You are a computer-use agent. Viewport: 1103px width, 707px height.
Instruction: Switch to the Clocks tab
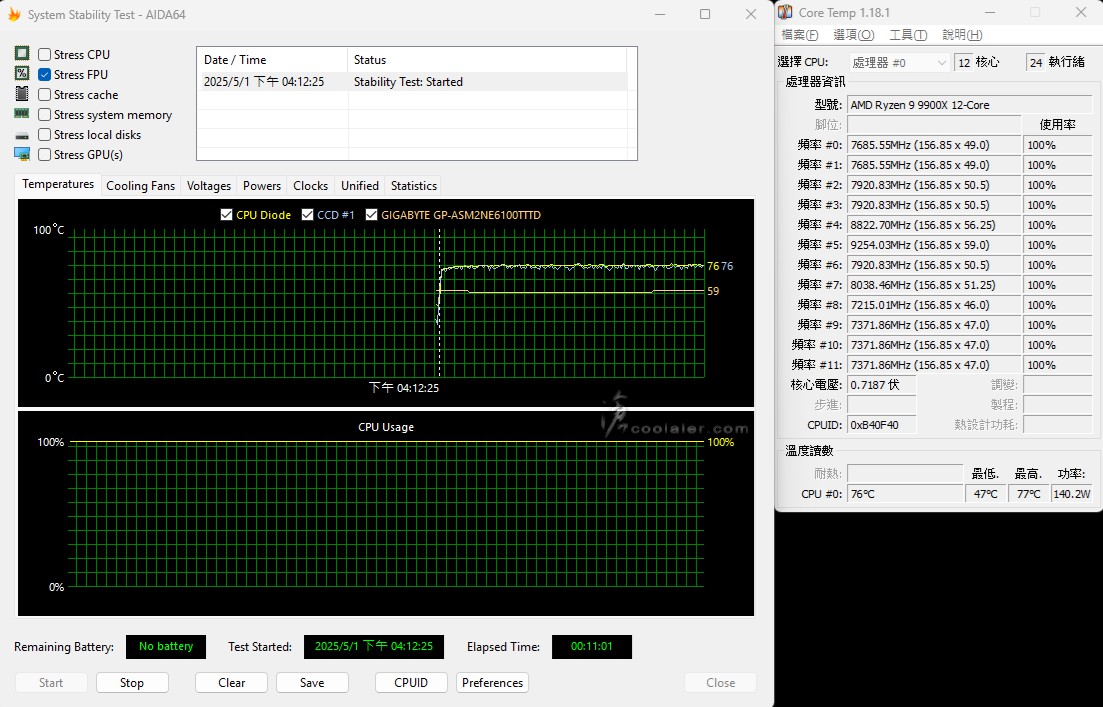pos(310,186)
